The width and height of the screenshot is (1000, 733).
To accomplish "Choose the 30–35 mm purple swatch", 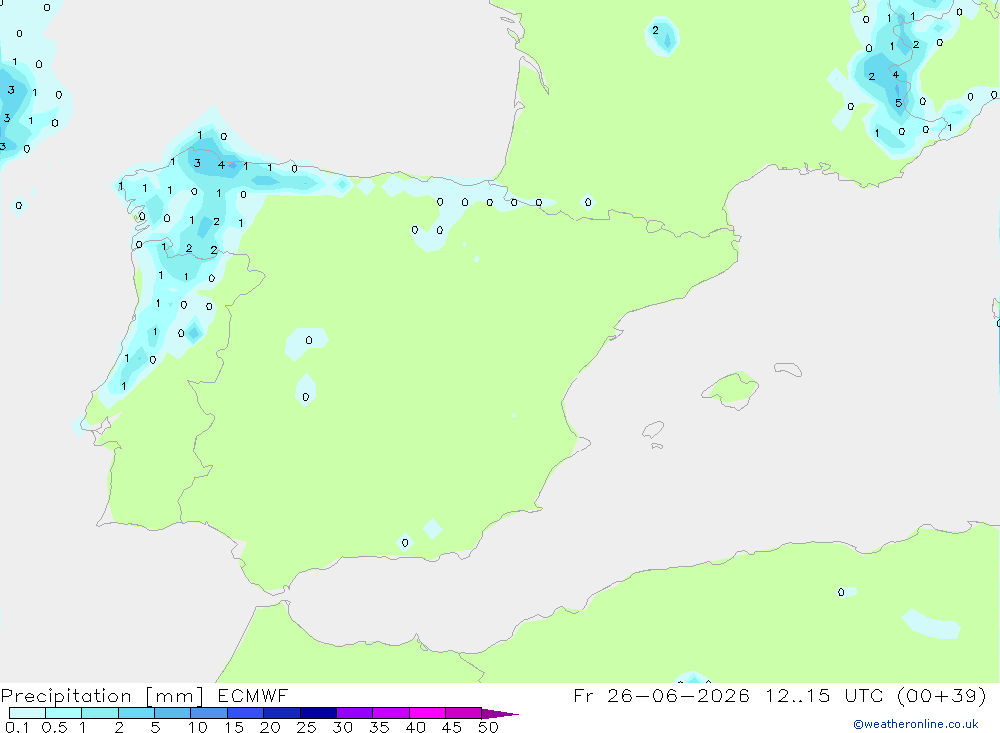I will coord(355,713).
